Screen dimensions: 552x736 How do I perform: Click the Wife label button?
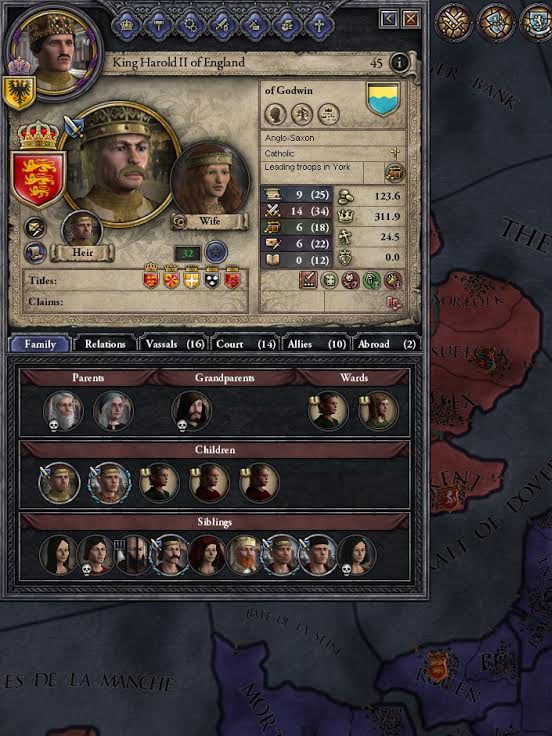click(x=209, y=221)
